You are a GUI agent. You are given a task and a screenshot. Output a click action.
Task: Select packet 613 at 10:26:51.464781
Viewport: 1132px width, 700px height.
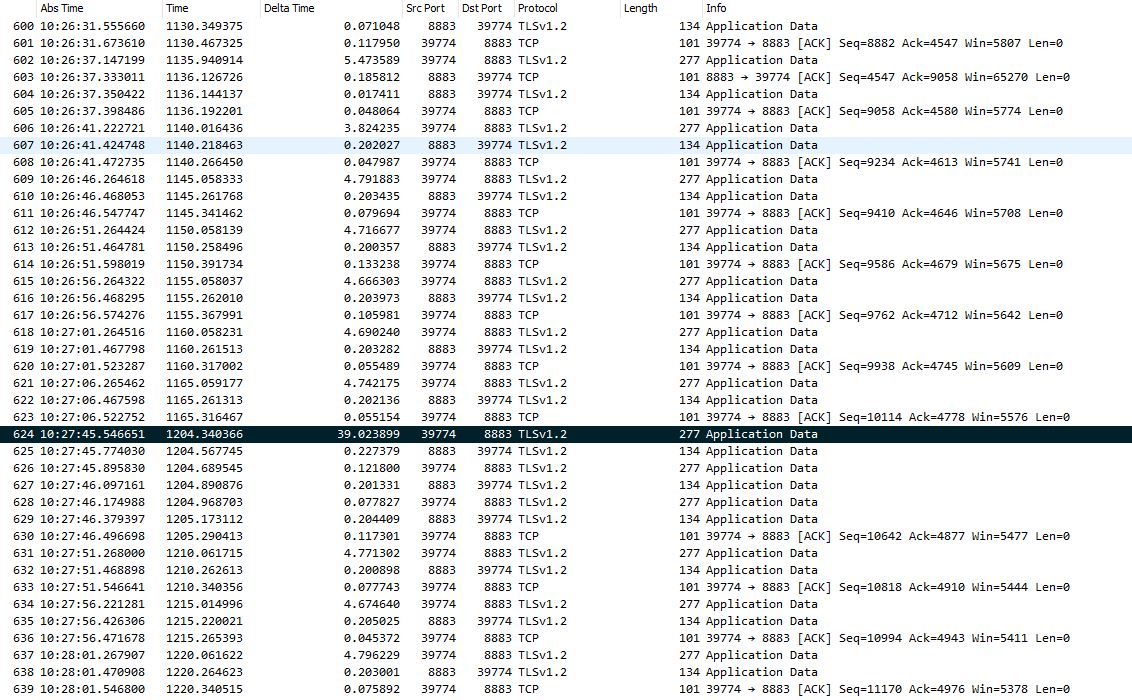tap(566, 248)
